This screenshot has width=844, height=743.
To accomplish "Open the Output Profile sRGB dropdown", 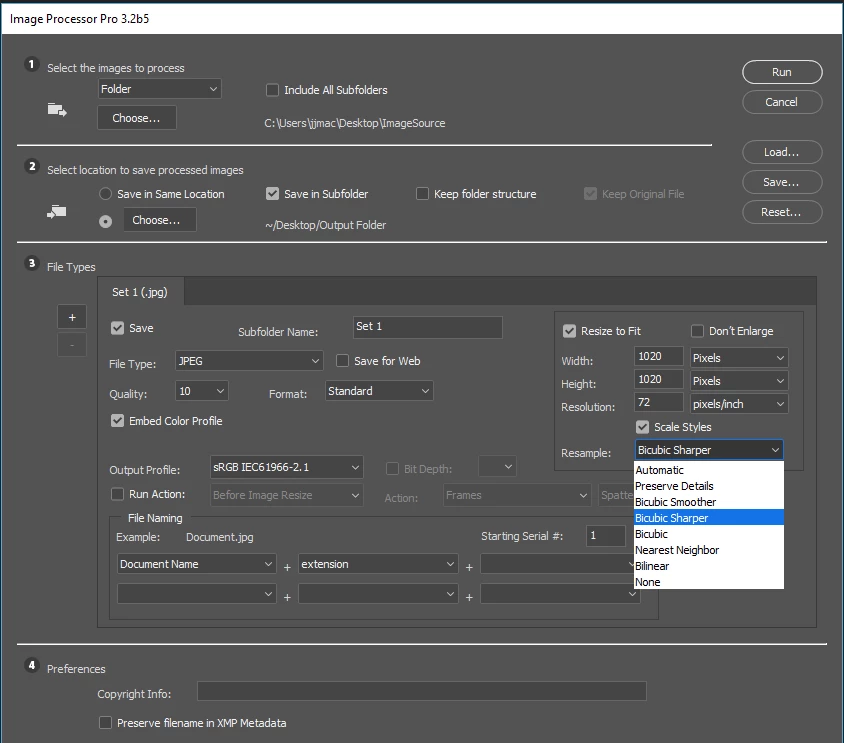I will click(286, 467).
